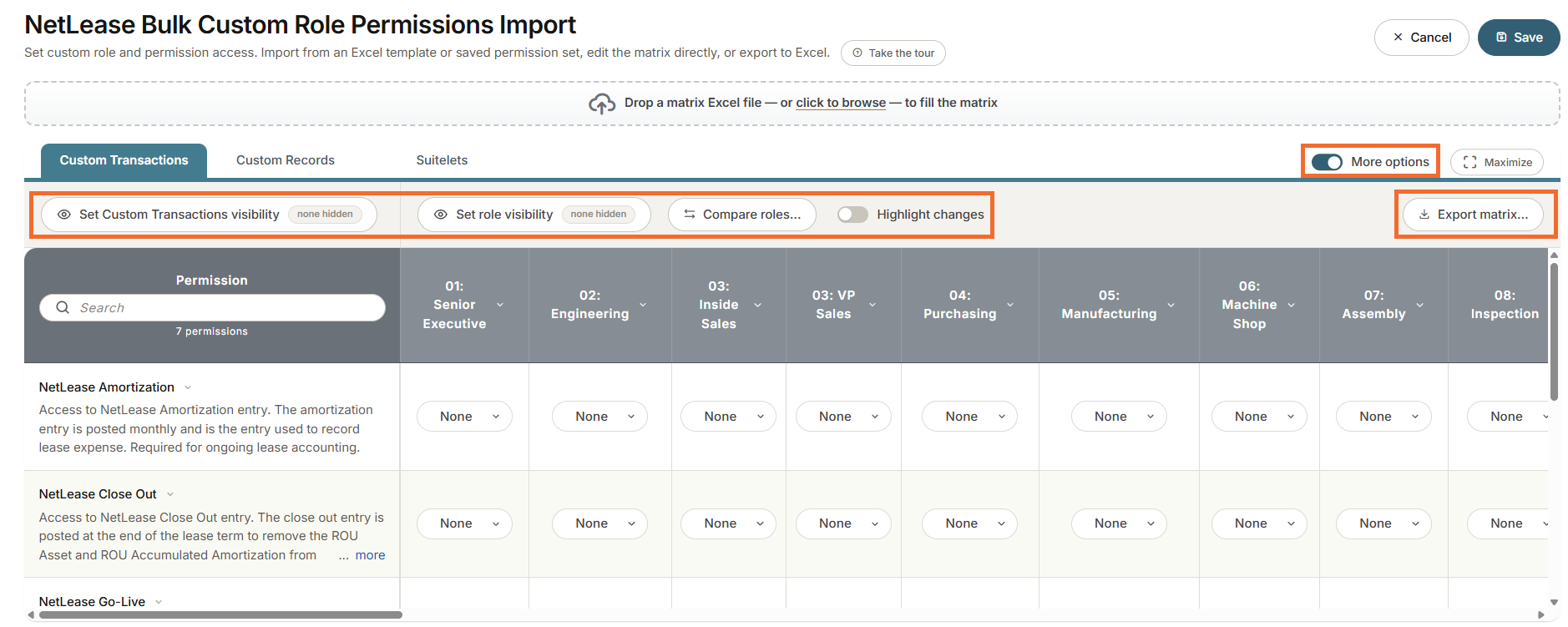Expand the NetLease Amortization row chevron
Image resolution: width=1568 pixels, height=627 pixels.
click(x=188, y=387)
